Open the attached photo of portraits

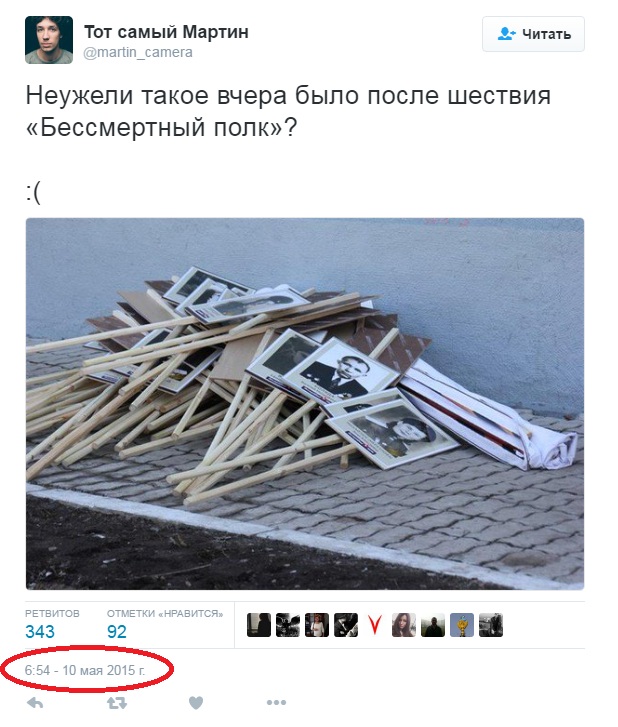[x=305, y=404]
